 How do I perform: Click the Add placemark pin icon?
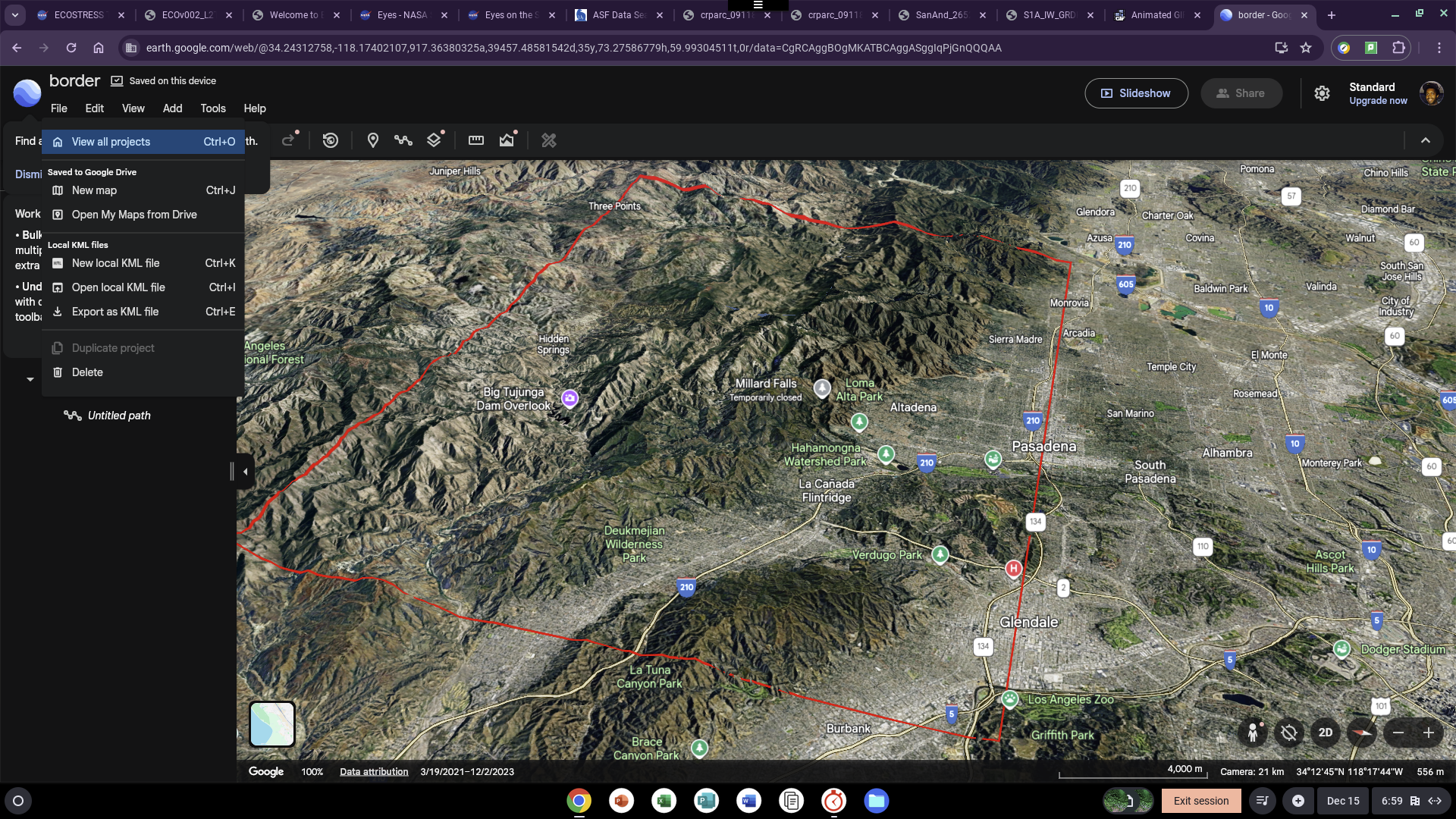point(372,140)
